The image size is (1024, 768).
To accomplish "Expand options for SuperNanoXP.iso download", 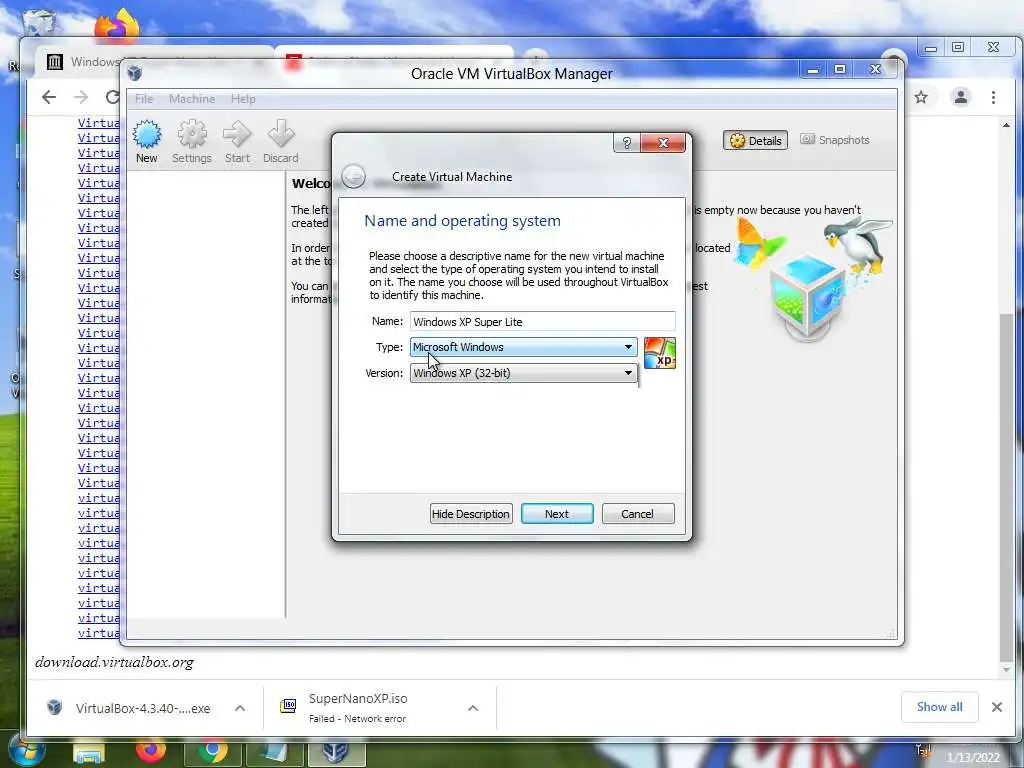I will [x=473, y=708].
